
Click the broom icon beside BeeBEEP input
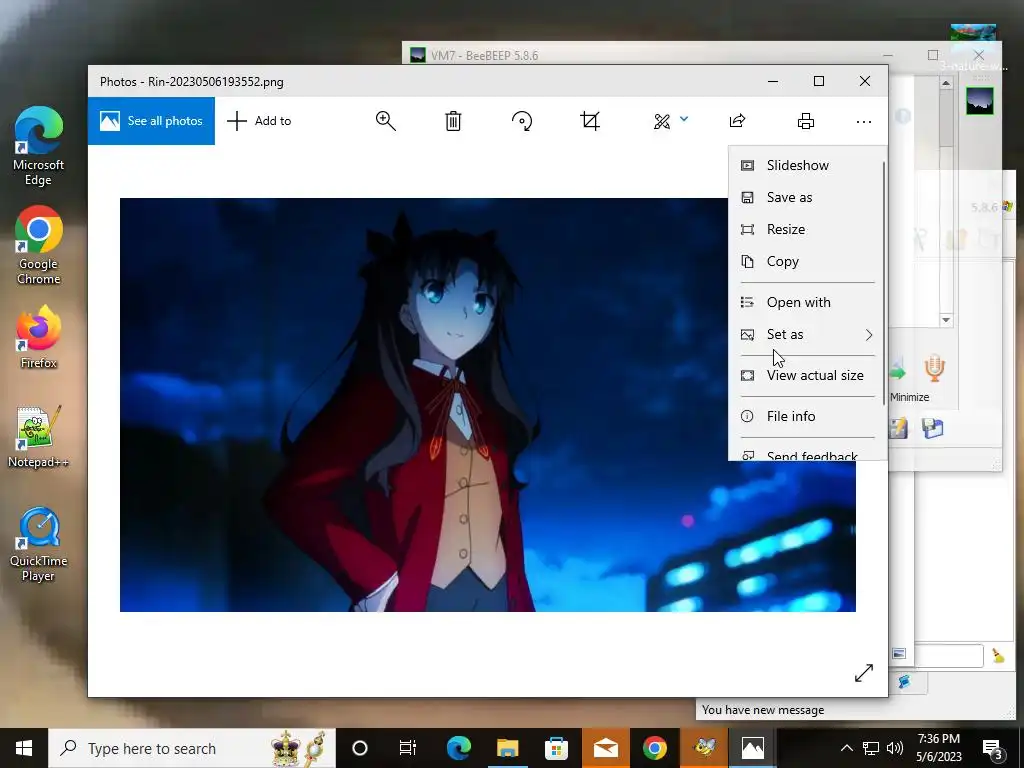[x=999, y=656]
